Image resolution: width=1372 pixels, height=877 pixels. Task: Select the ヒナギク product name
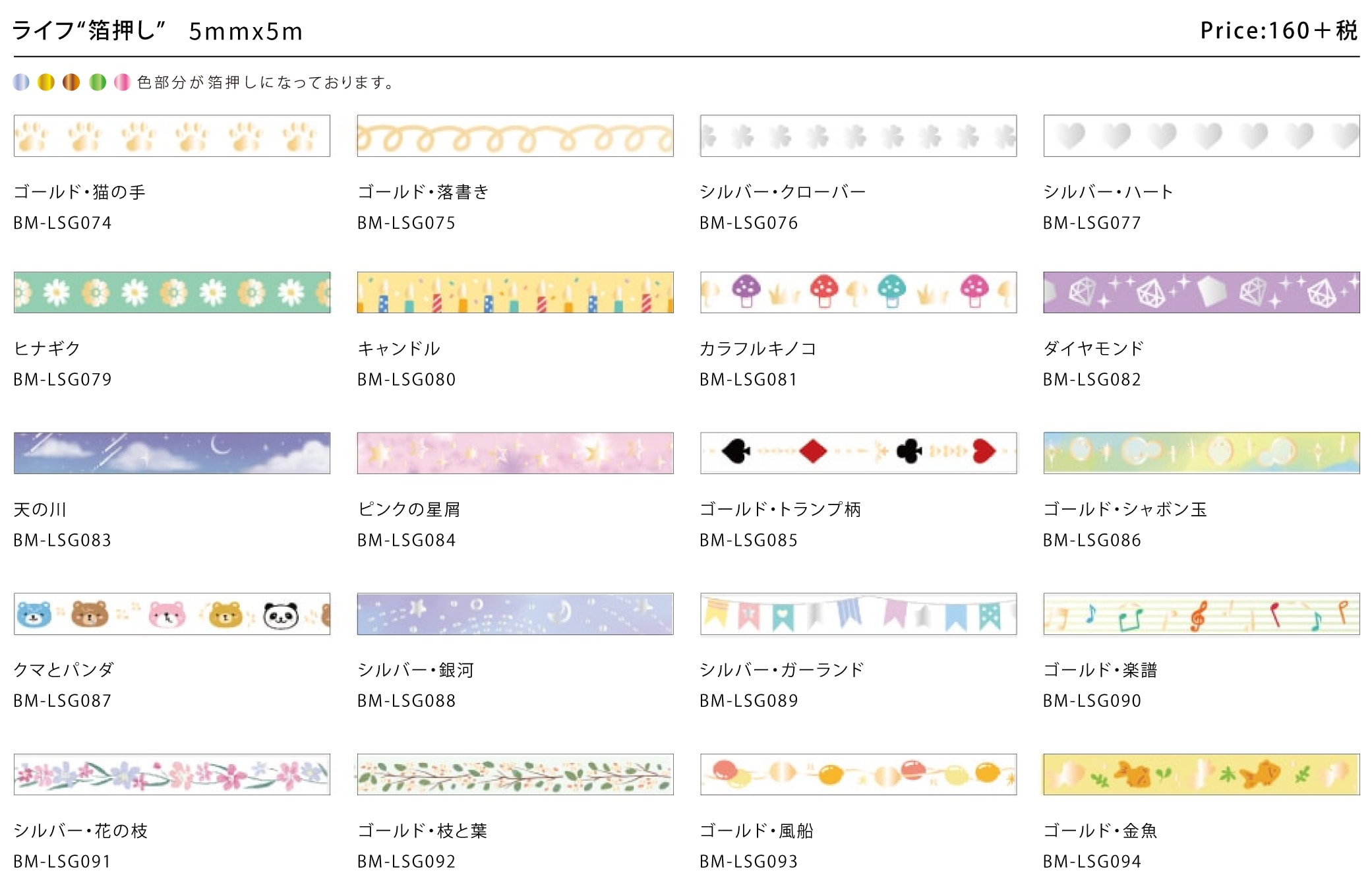(x=47, y=348)
